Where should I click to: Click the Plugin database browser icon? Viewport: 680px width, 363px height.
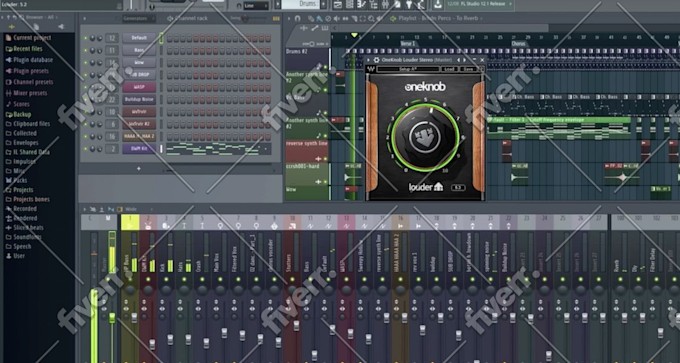(8, 60)
